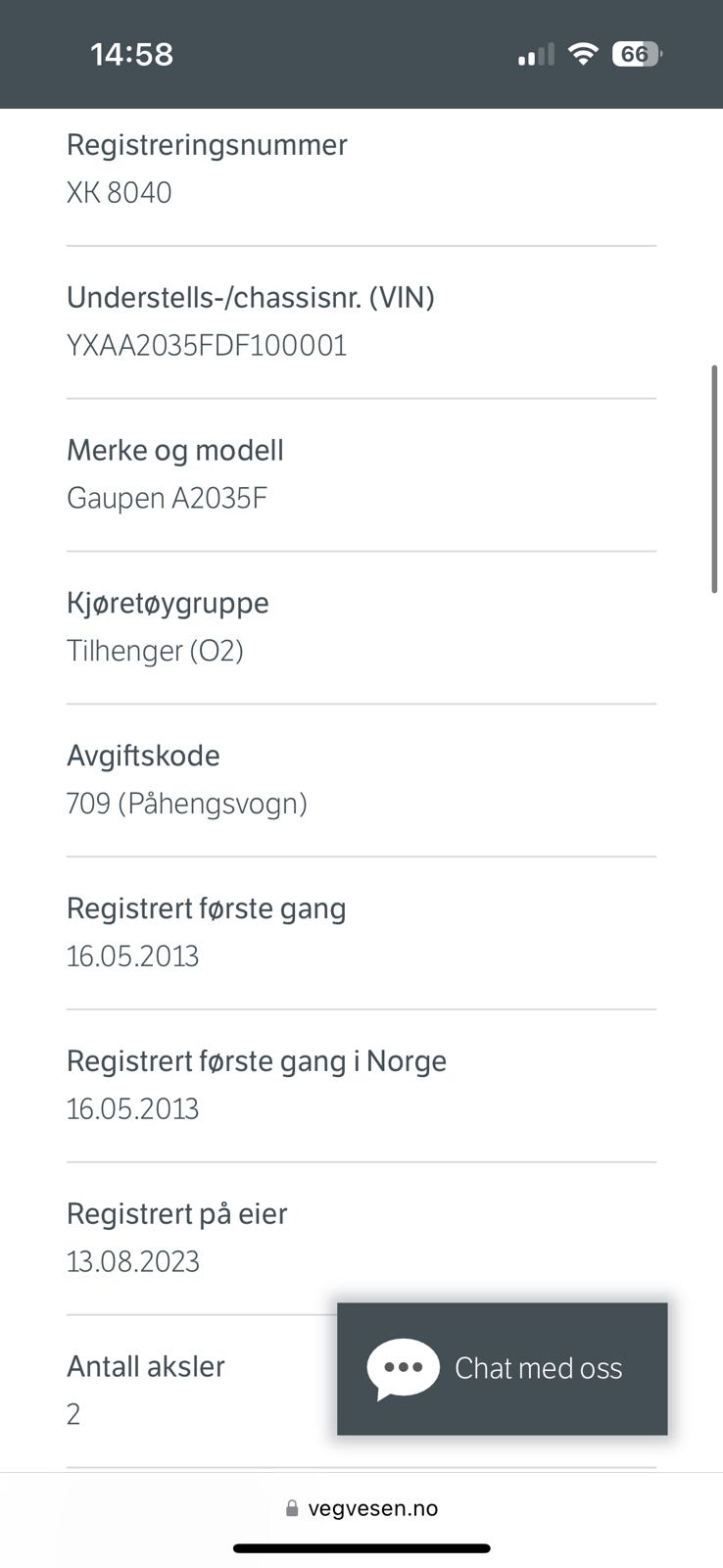Click the page scrollbar on right edge
Screen dimensions: 723x1568
(x=715, y=478)
